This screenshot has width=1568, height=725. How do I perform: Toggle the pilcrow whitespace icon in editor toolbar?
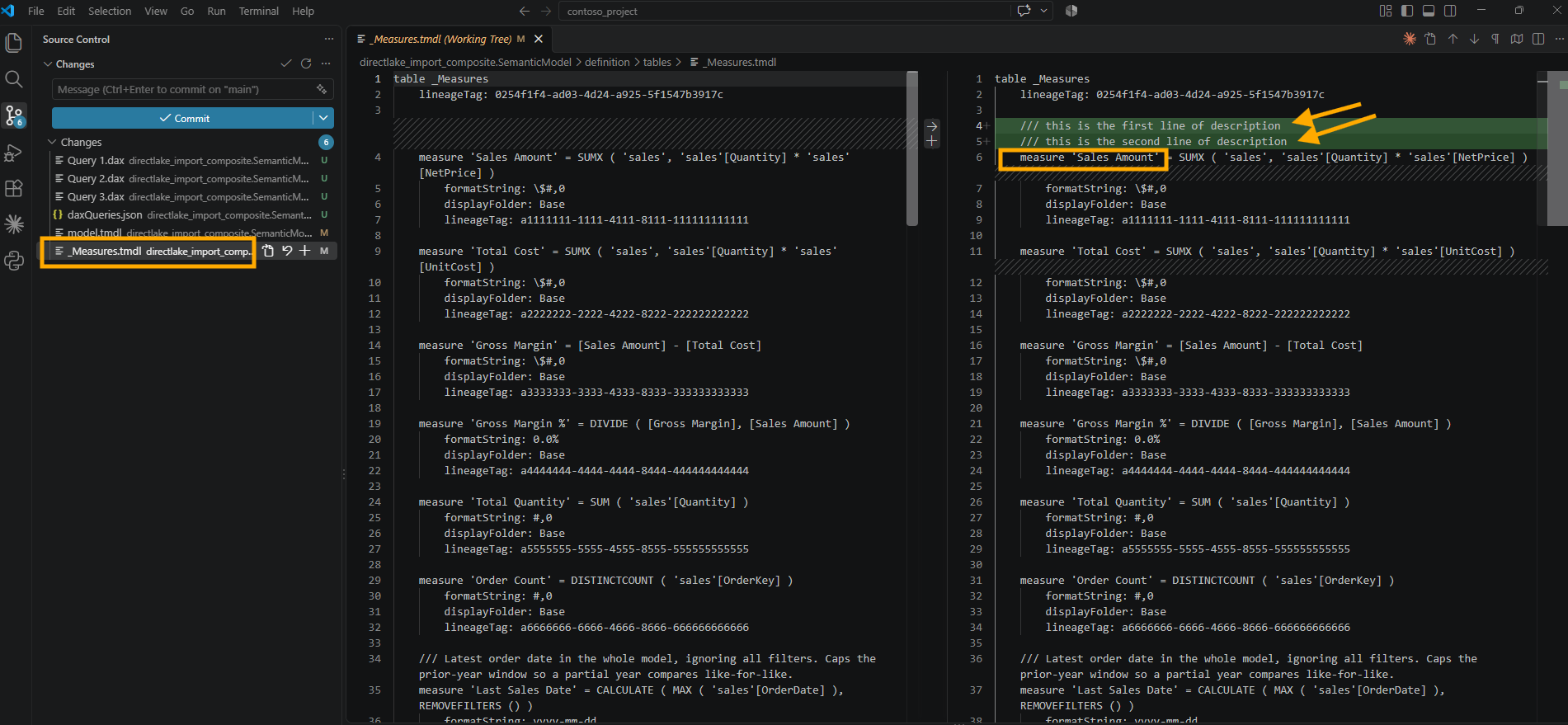(x=1495, y=39)
